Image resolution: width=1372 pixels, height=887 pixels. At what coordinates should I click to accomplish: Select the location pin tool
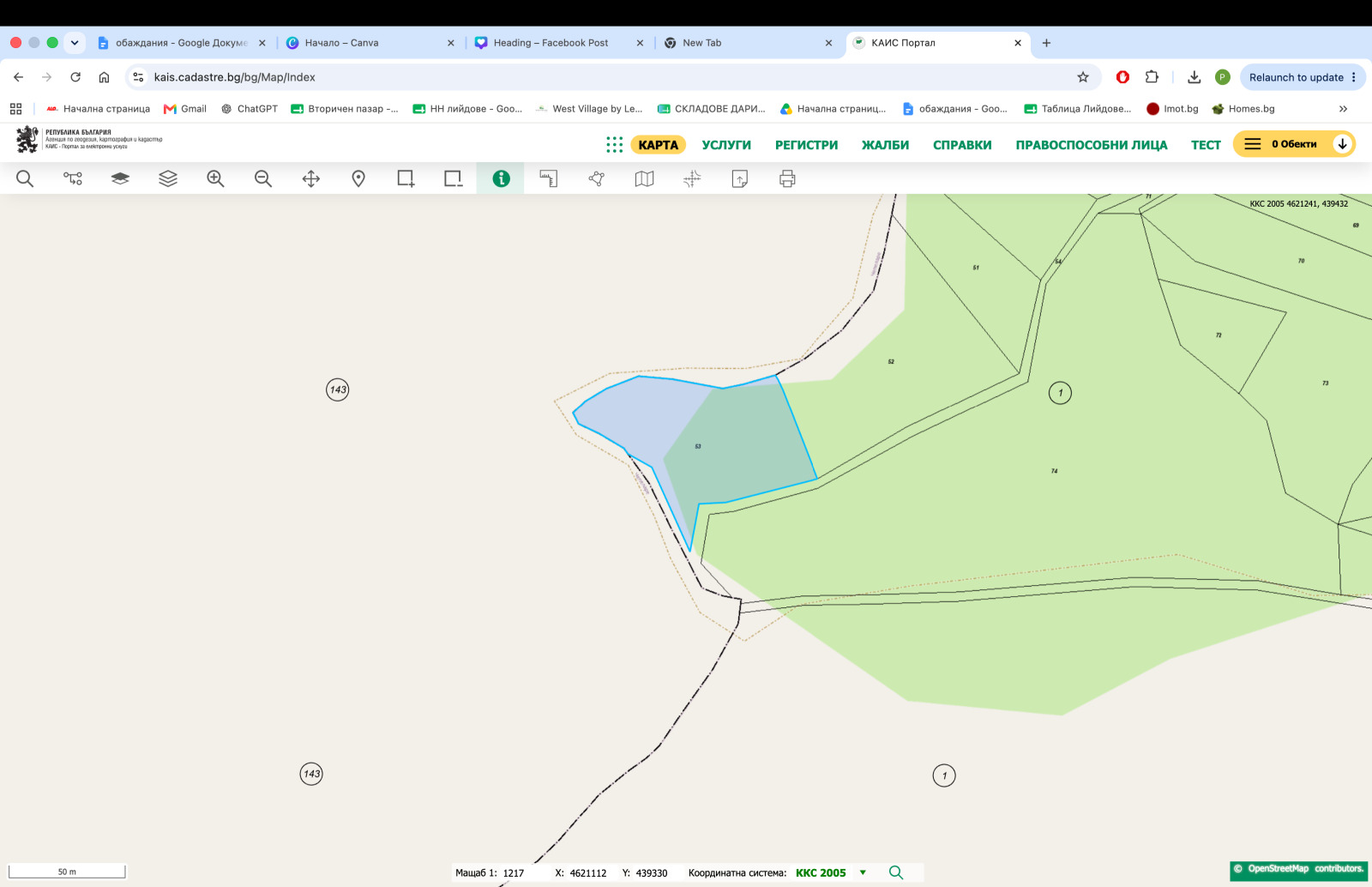[x=358, y=178]
